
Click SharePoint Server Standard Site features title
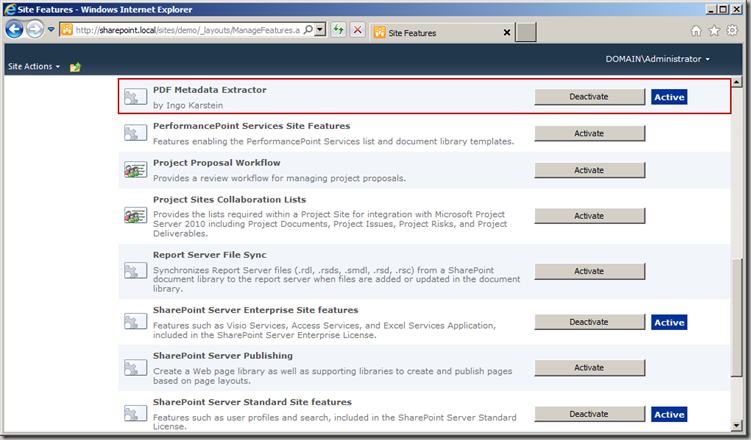point(252,402)
